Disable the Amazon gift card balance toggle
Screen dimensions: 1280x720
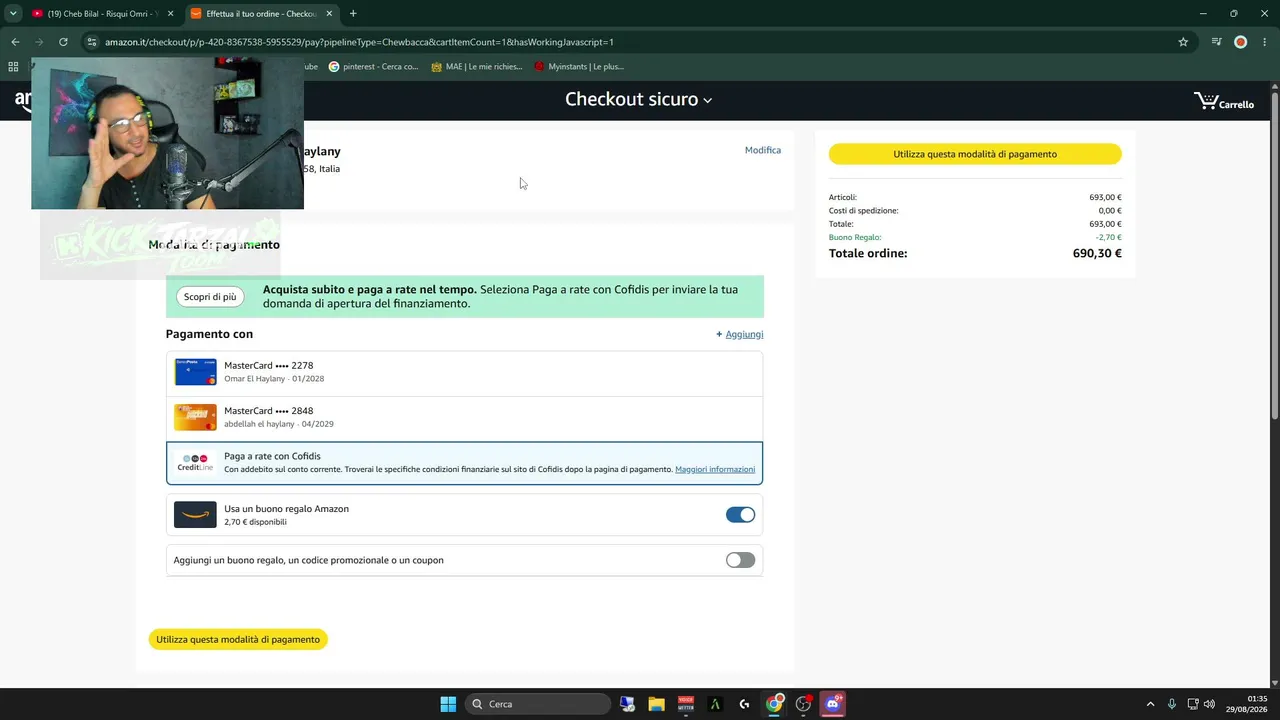(740, 515)
